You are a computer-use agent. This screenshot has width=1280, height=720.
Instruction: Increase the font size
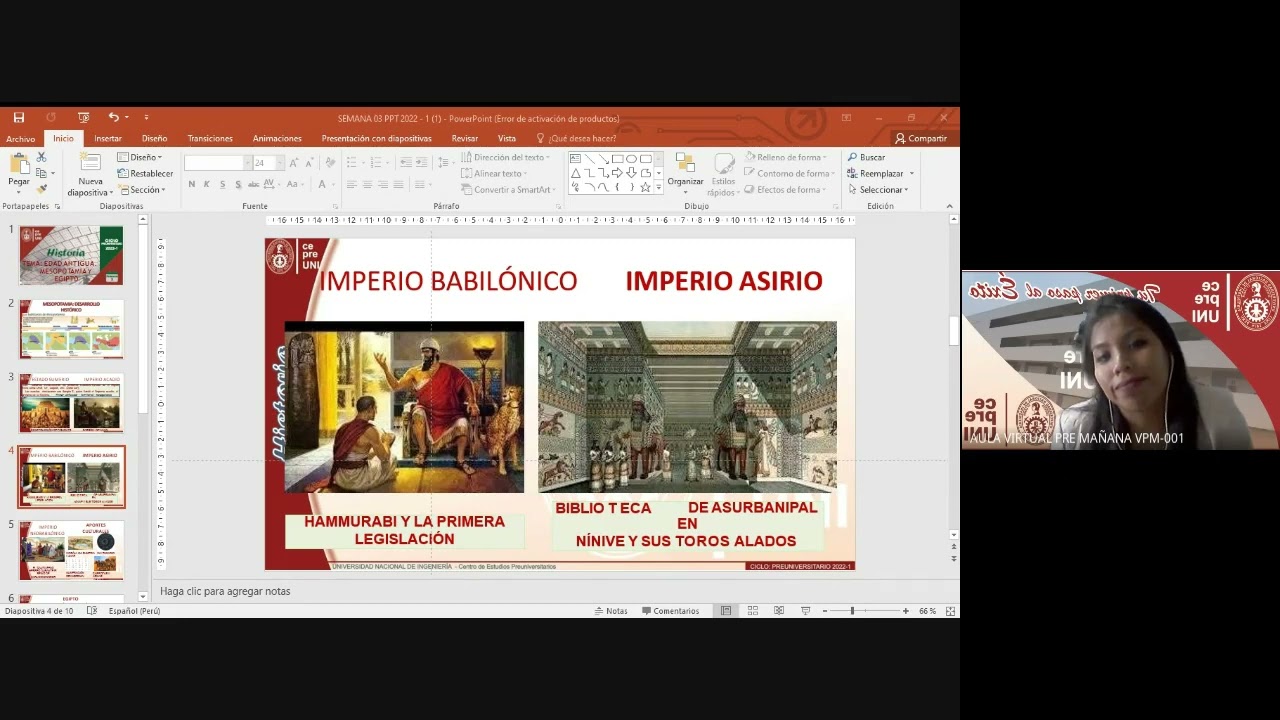(x=293, y=163)
